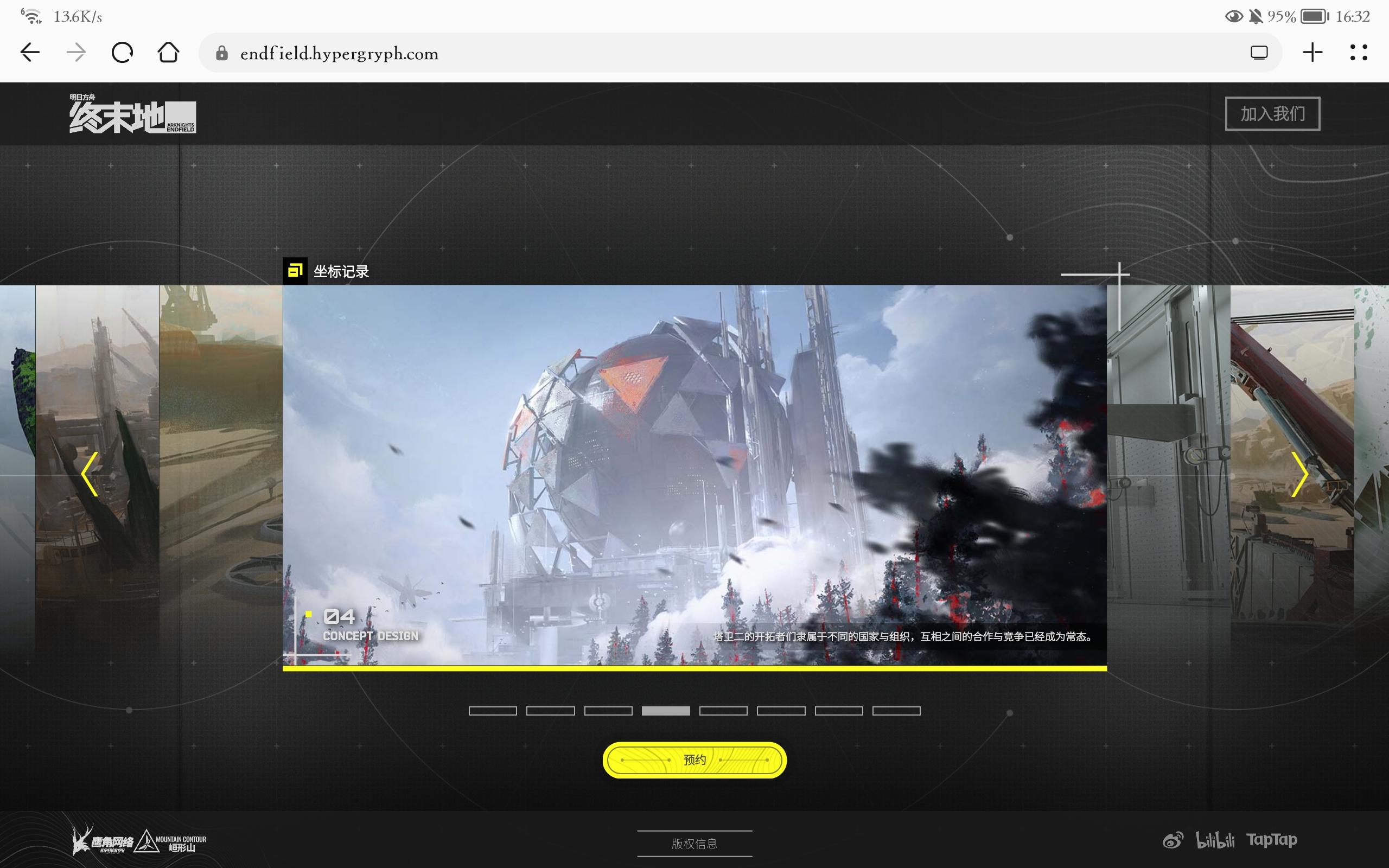Tap the muted notification bell icon
This screenshot has height=868, width=1389.
click(1256, 16)
